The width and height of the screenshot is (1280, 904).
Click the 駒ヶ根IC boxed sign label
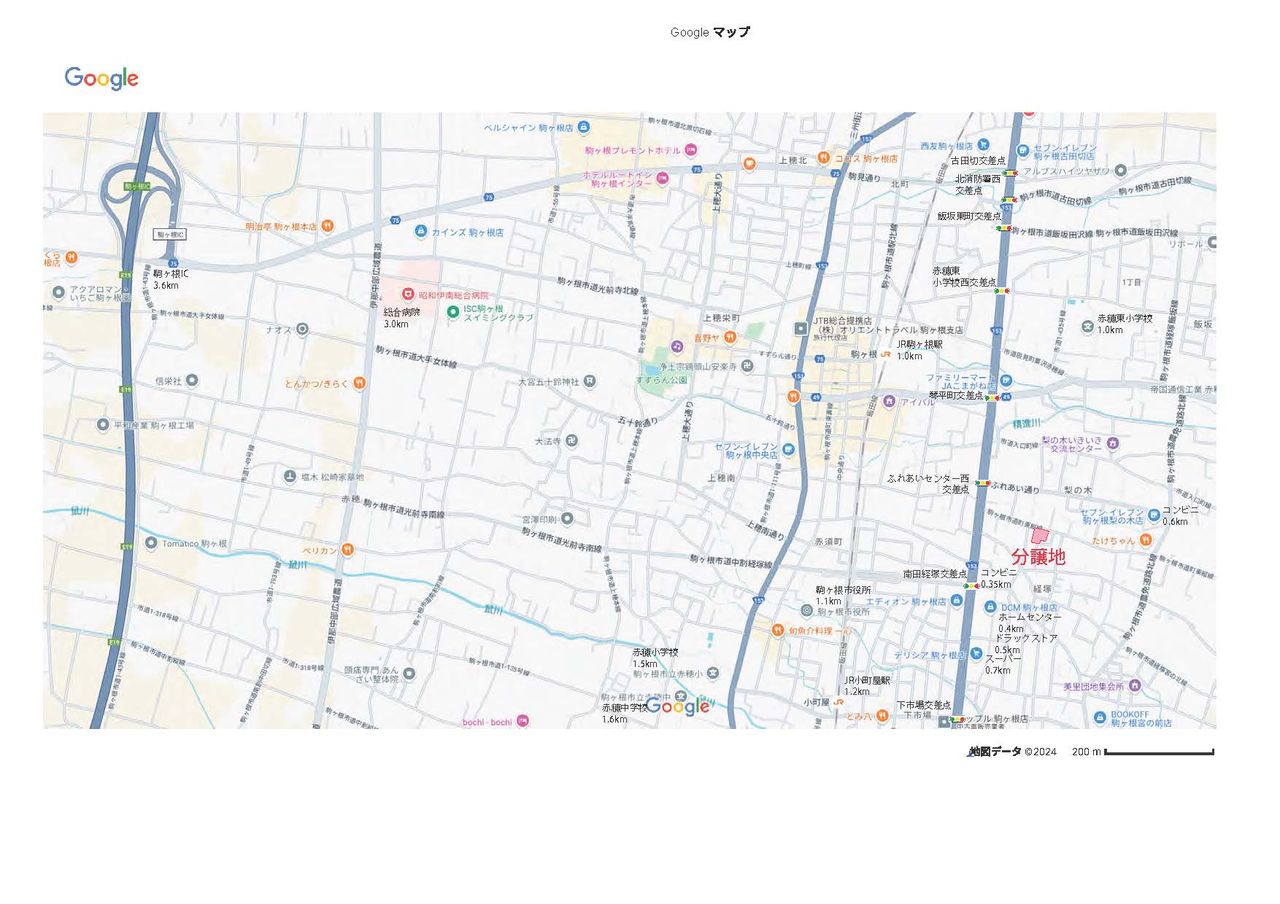[x=170, y=234]
